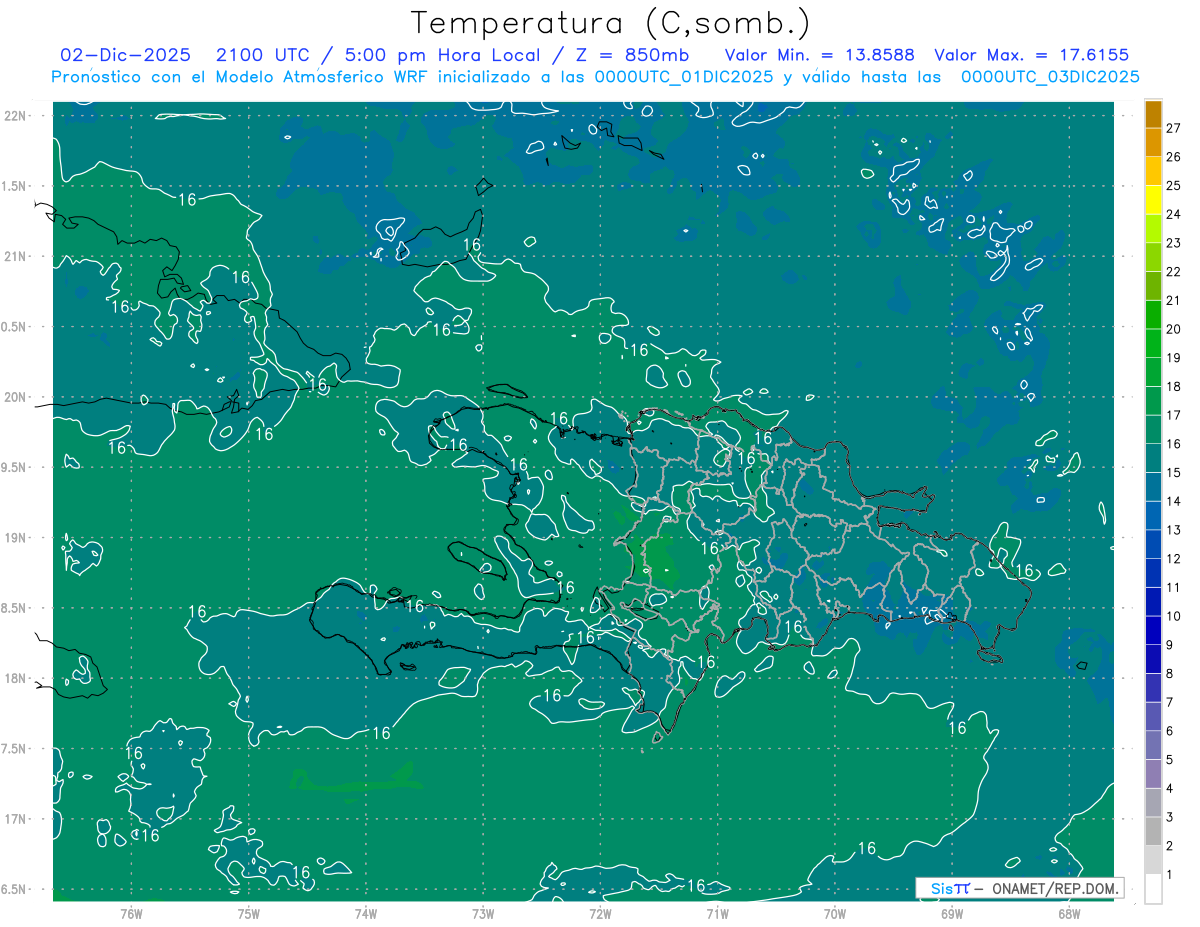Click the "74W" longitude axis label
Image resolution: width=1200 pixels, height=927 pixels.
(365, 913)
